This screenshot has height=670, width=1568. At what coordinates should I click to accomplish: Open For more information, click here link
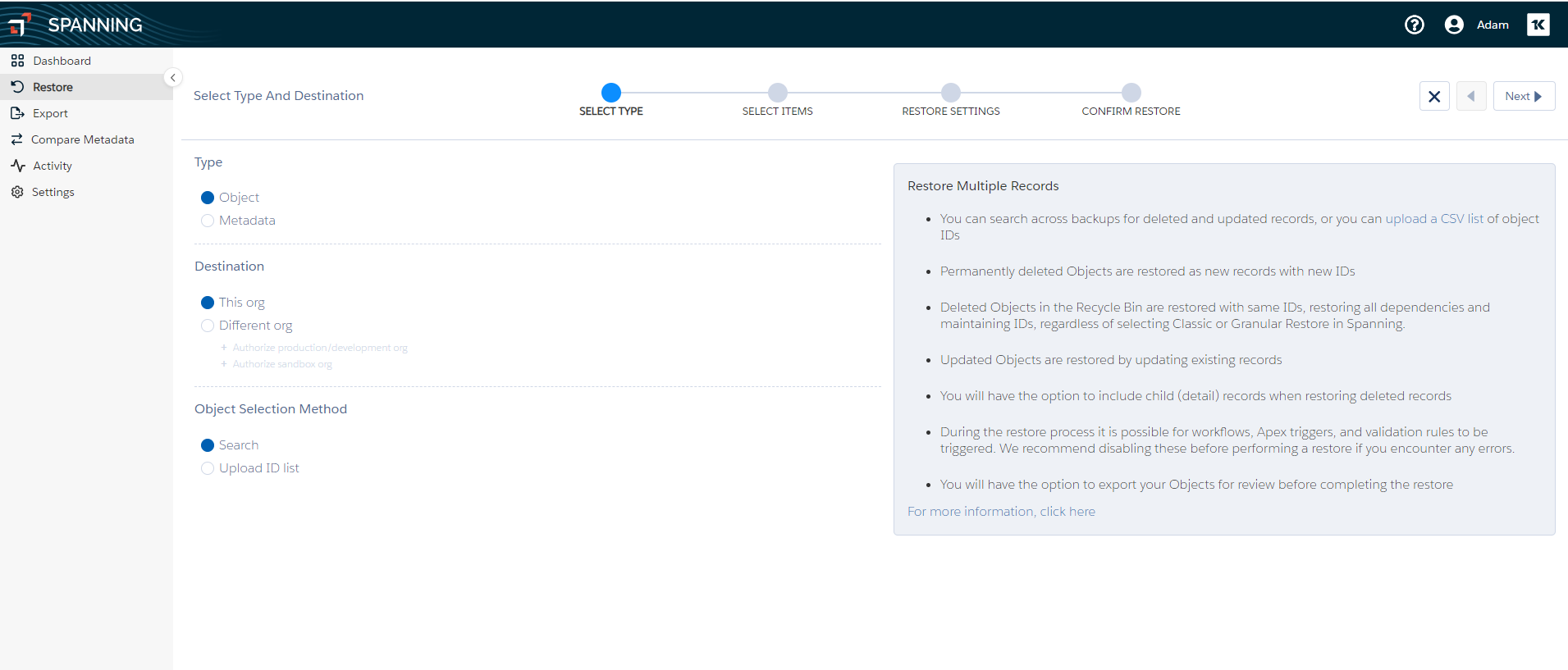[1001, 512]
